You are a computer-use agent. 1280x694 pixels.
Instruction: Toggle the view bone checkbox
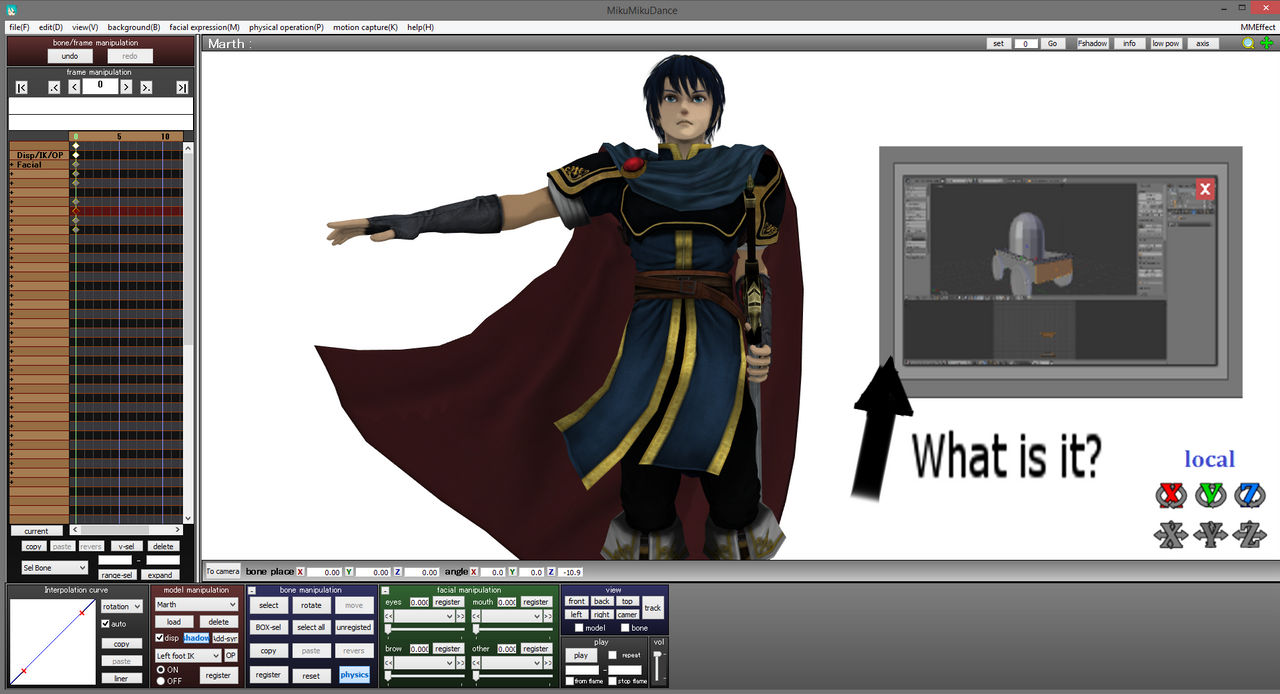(x=626, y=628)
